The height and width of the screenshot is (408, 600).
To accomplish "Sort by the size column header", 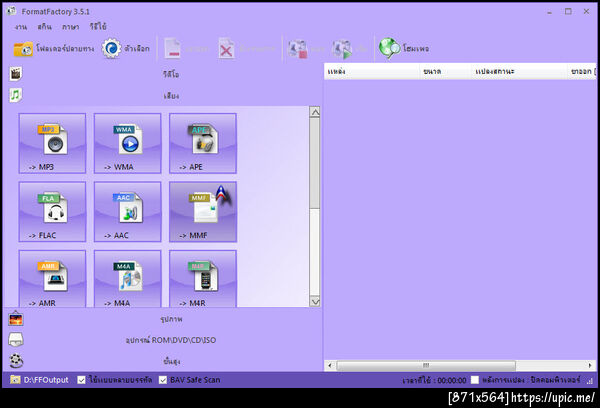I will click(445, 72).
